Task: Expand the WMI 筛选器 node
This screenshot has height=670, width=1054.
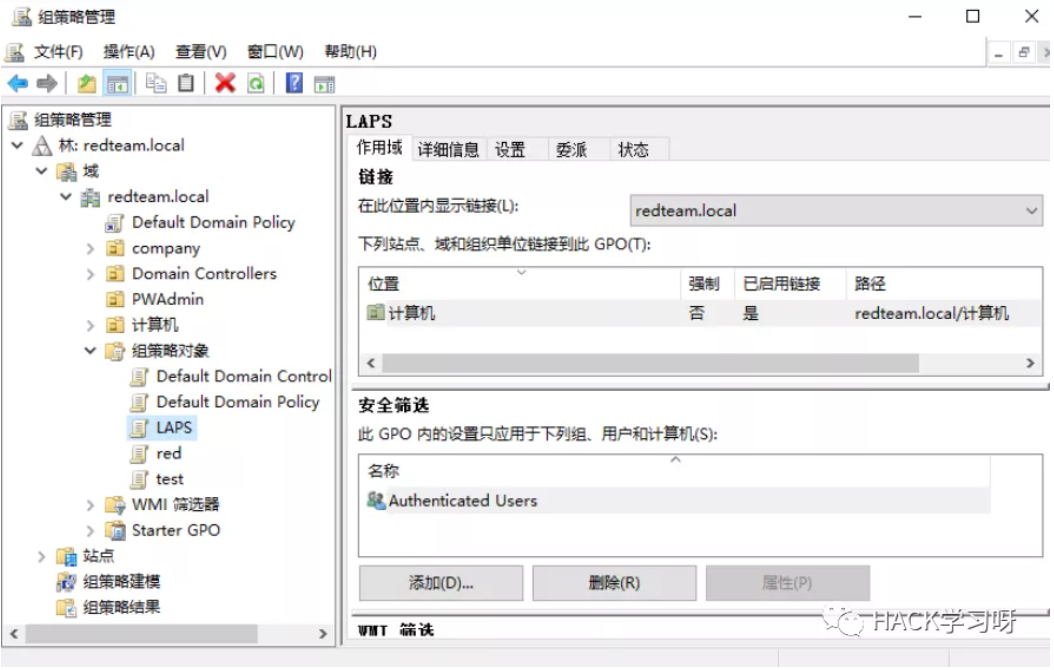Action: pyautogui.click(x=91, y=505)
